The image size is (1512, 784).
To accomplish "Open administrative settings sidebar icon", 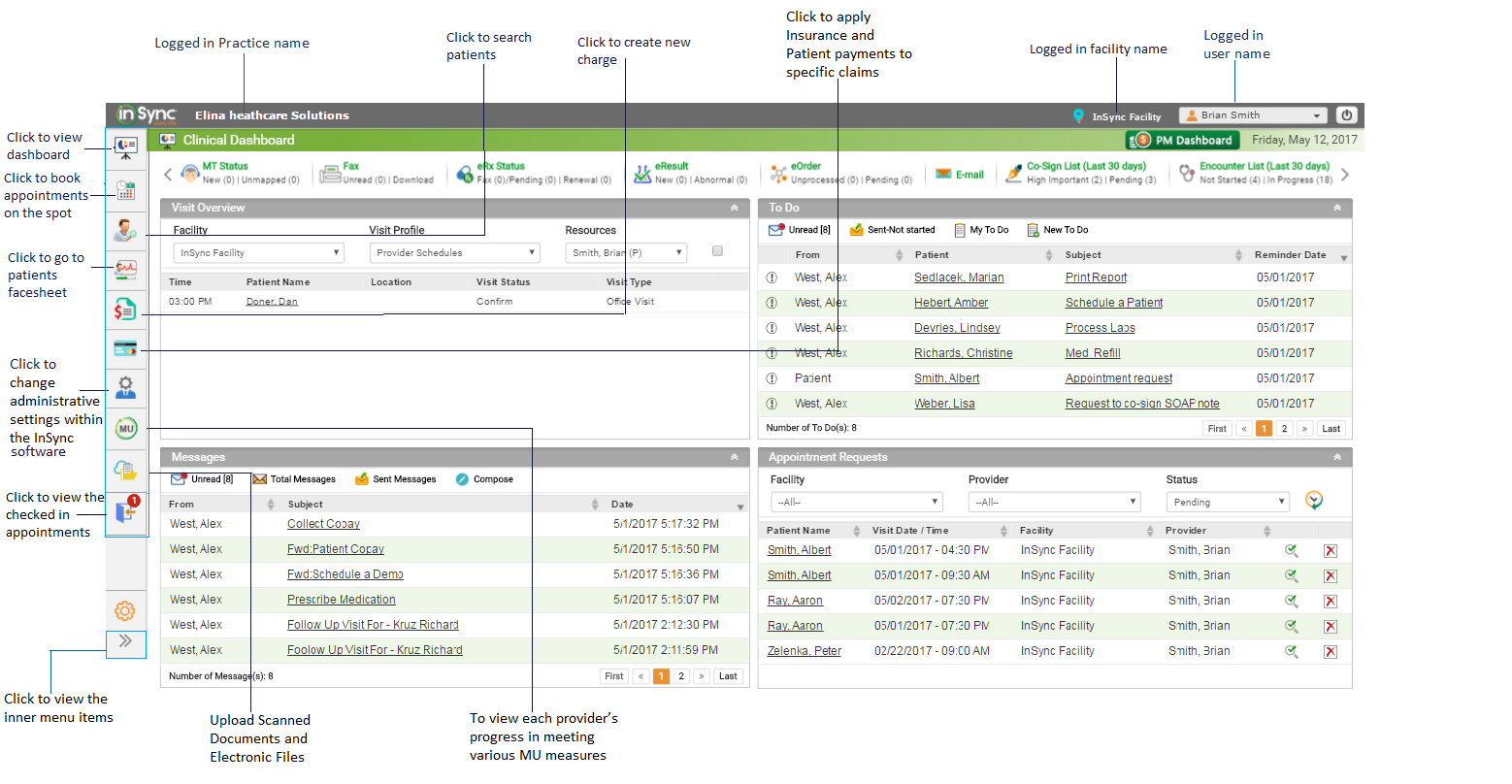I will tap(125, 388).
